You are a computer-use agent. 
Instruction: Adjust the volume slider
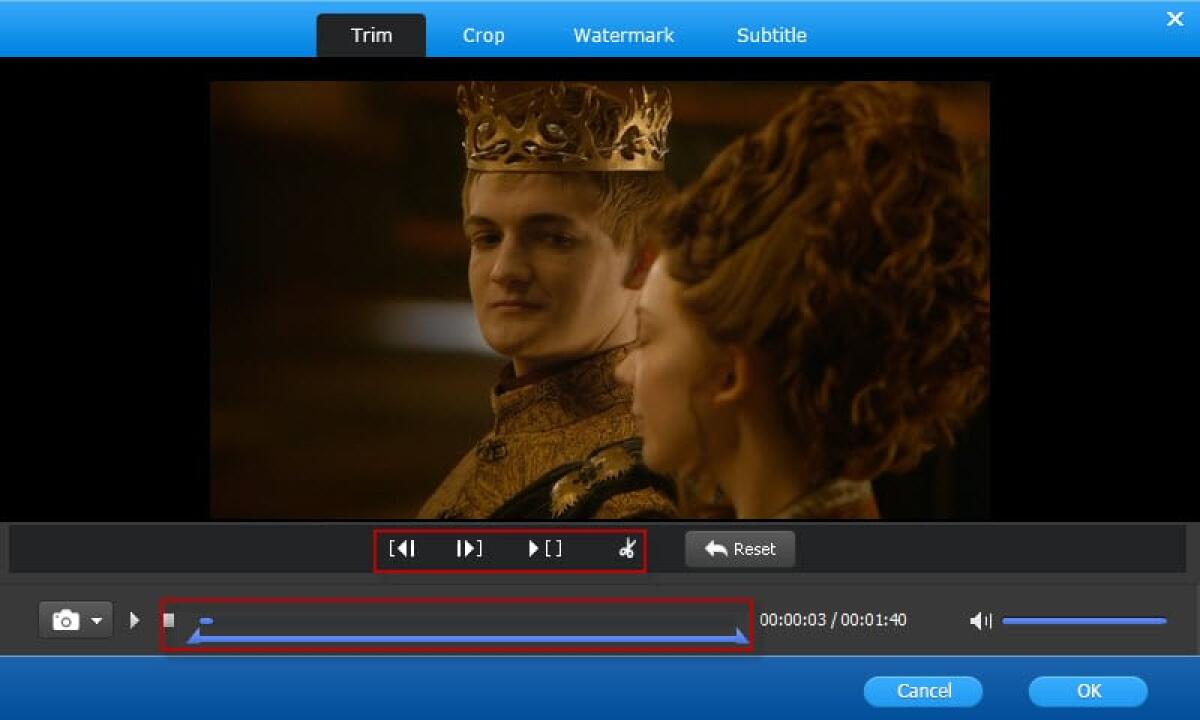tap(1085, 620)
